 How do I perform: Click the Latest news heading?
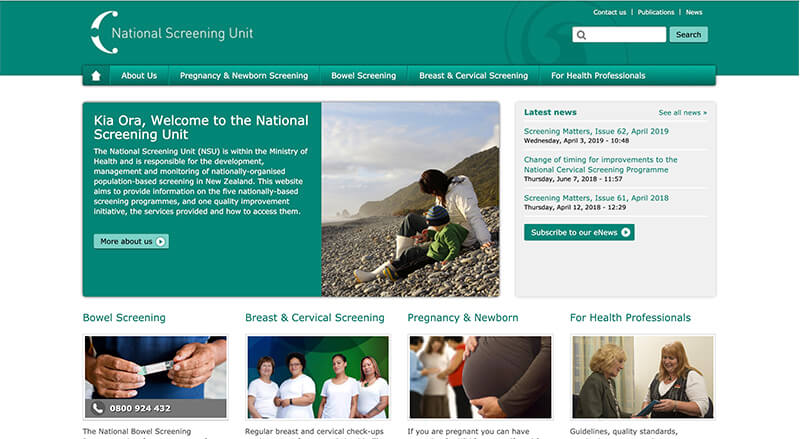550,112
